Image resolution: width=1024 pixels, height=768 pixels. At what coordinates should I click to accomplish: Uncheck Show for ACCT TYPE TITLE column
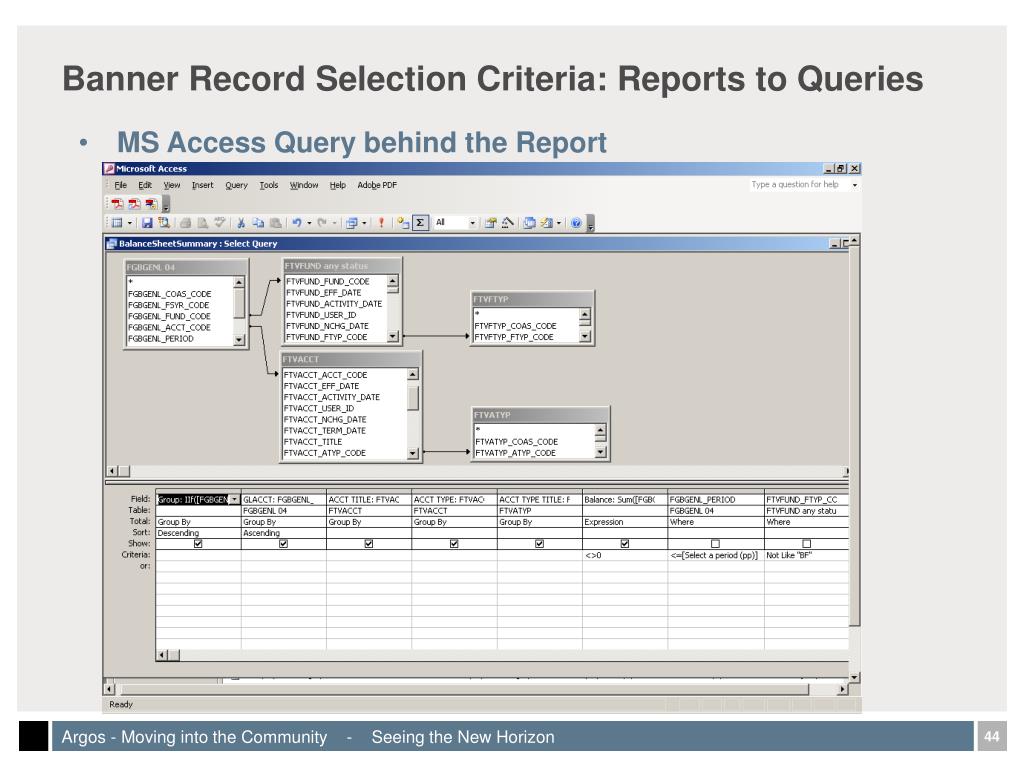click(539, 543)
